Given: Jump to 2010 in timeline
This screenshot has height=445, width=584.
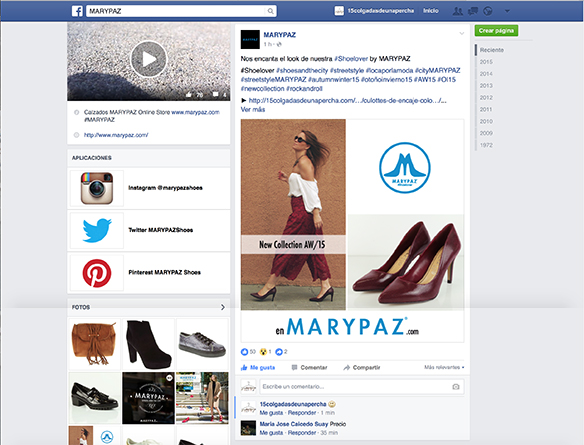Looking at the screenshot, I should pos(486,121).
